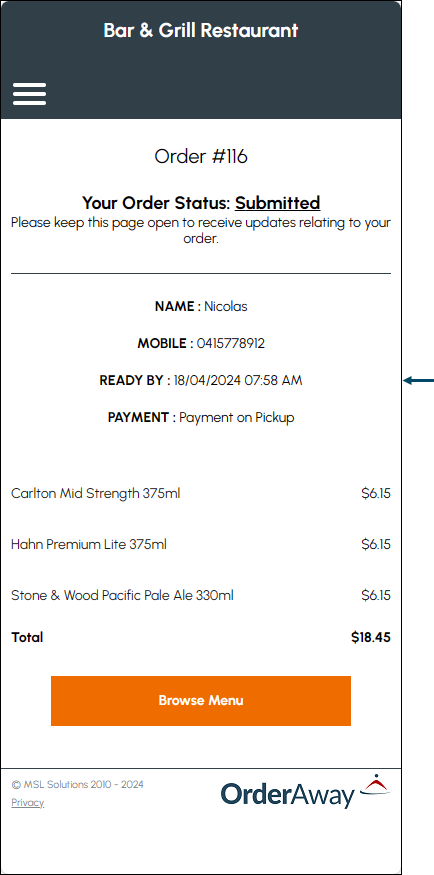Click the OrderAway logo
The image size is (434, 875).
306,791
